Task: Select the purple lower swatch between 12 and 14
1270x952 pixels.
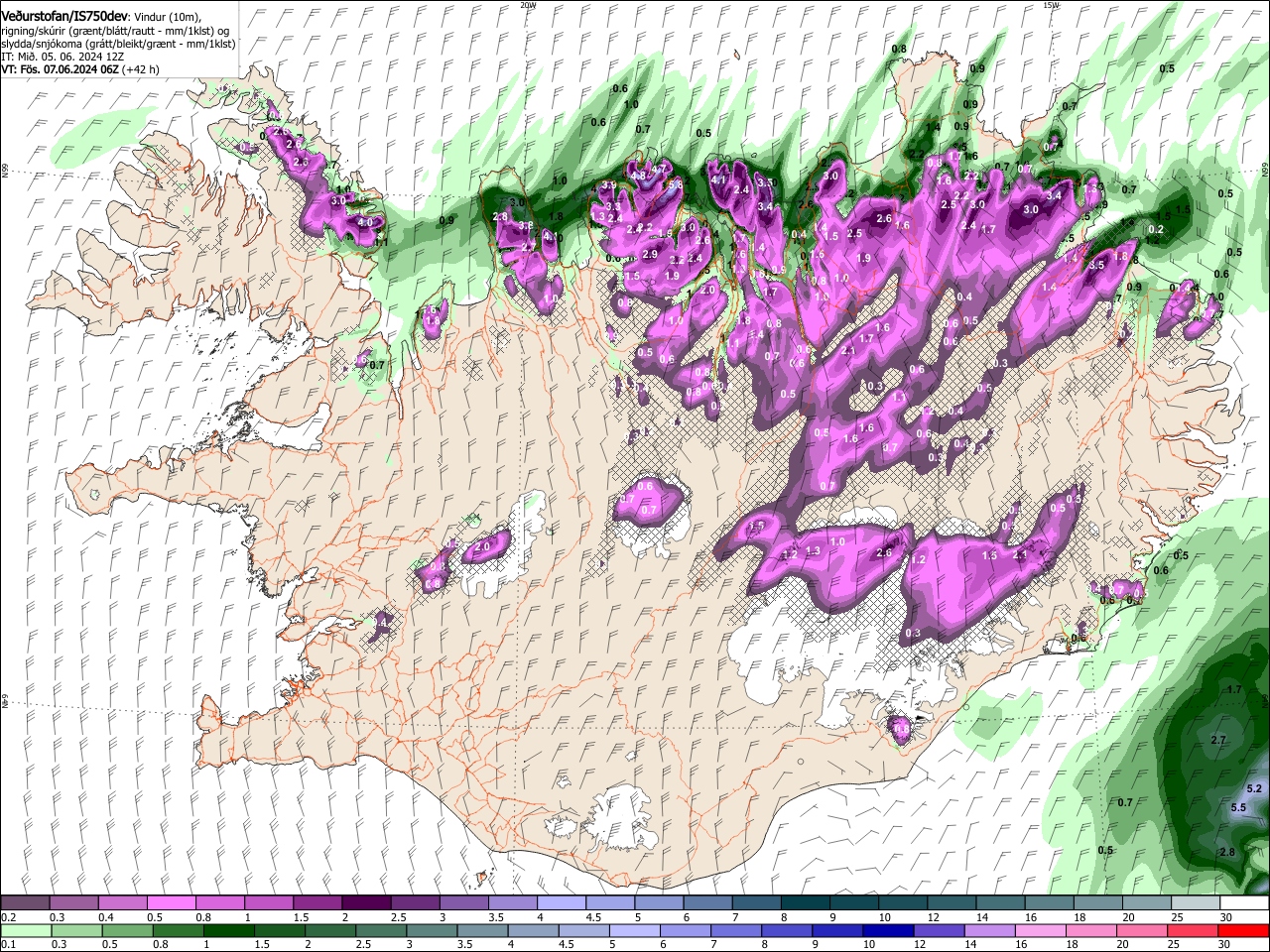Action: (x=942, y=931)
